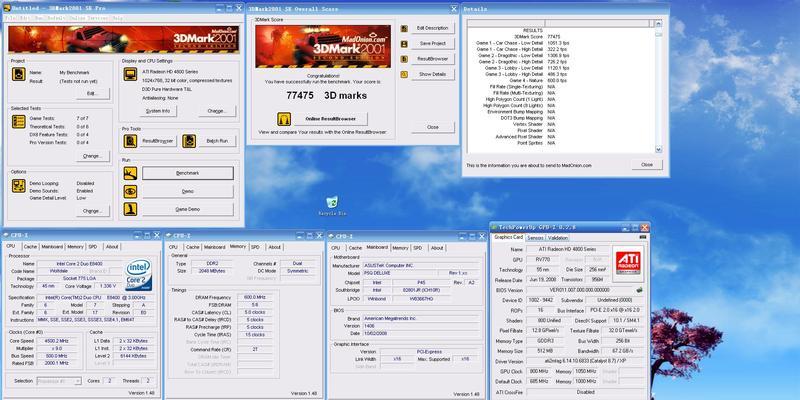The width and height of the screenshot is (800, 400).
Task: Open System Info in 3DMark
Action: [158, 111]
